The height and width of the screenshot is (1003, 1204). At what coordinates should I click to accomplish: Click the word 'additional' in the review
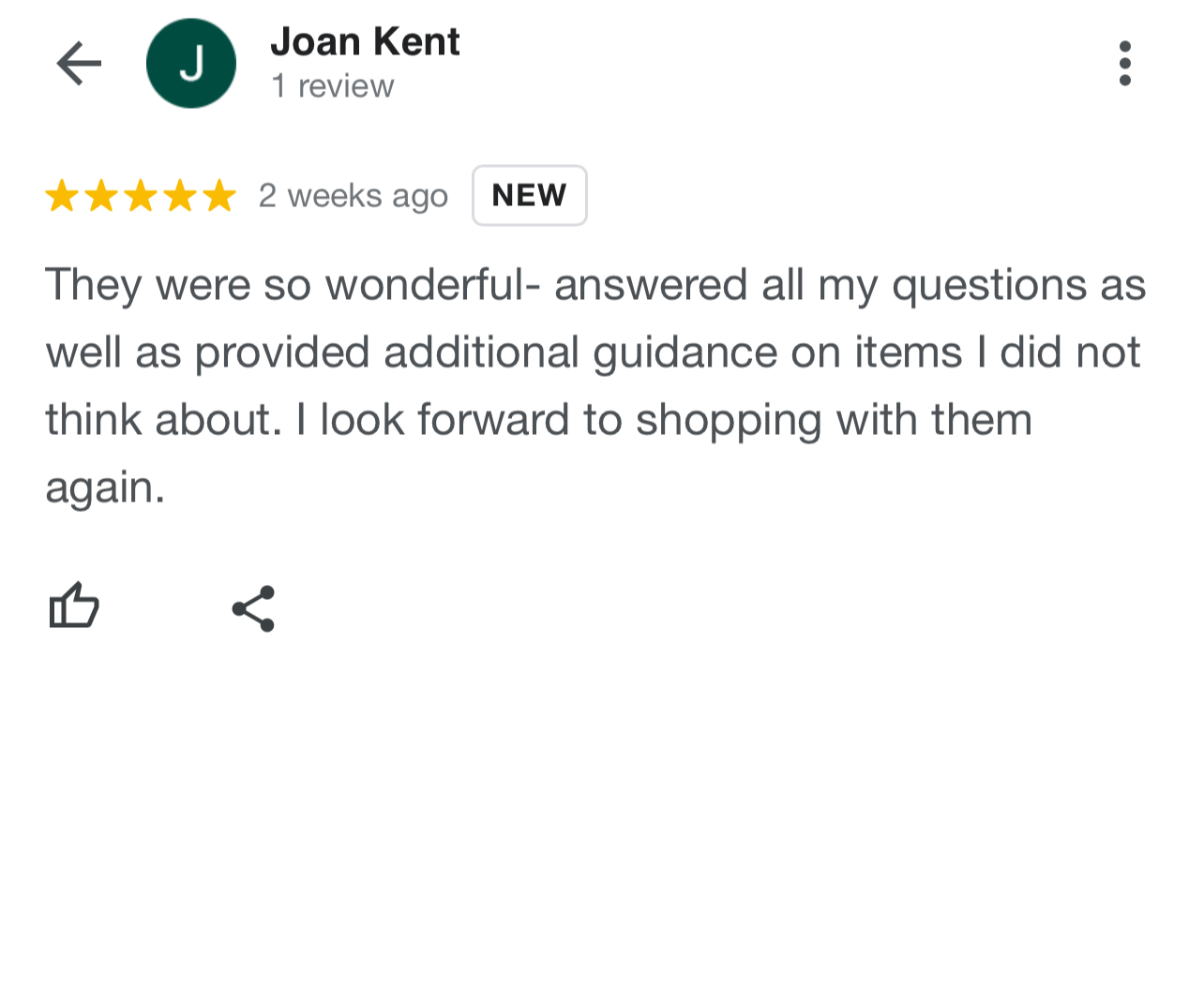pyautogui.click(x=481, y=352)
